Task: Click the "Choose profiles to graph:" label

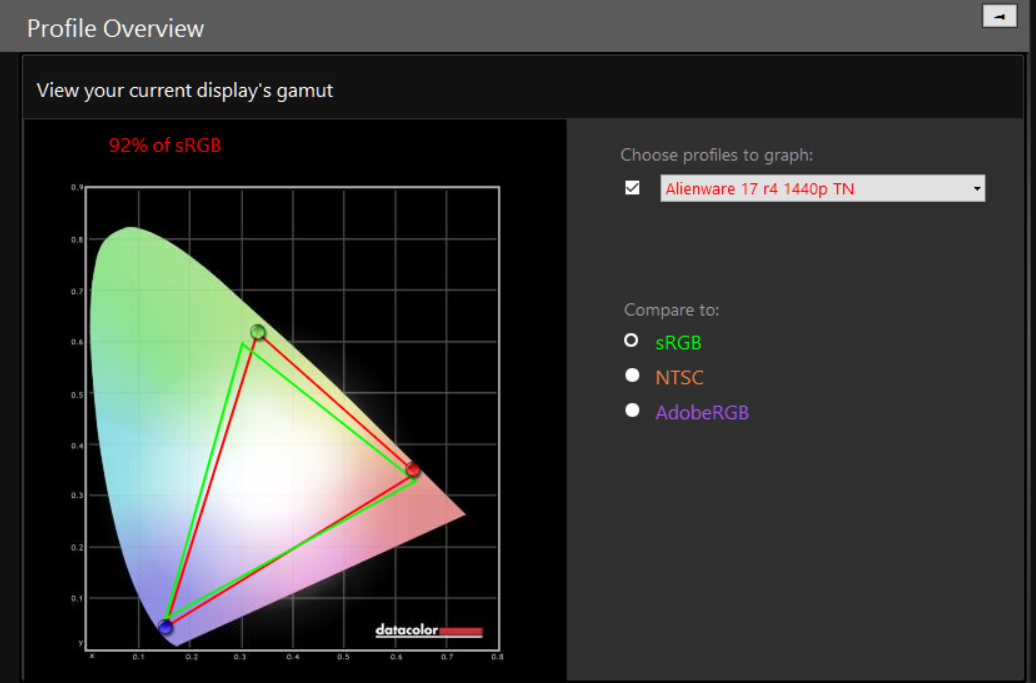Action: pos(717,155)
